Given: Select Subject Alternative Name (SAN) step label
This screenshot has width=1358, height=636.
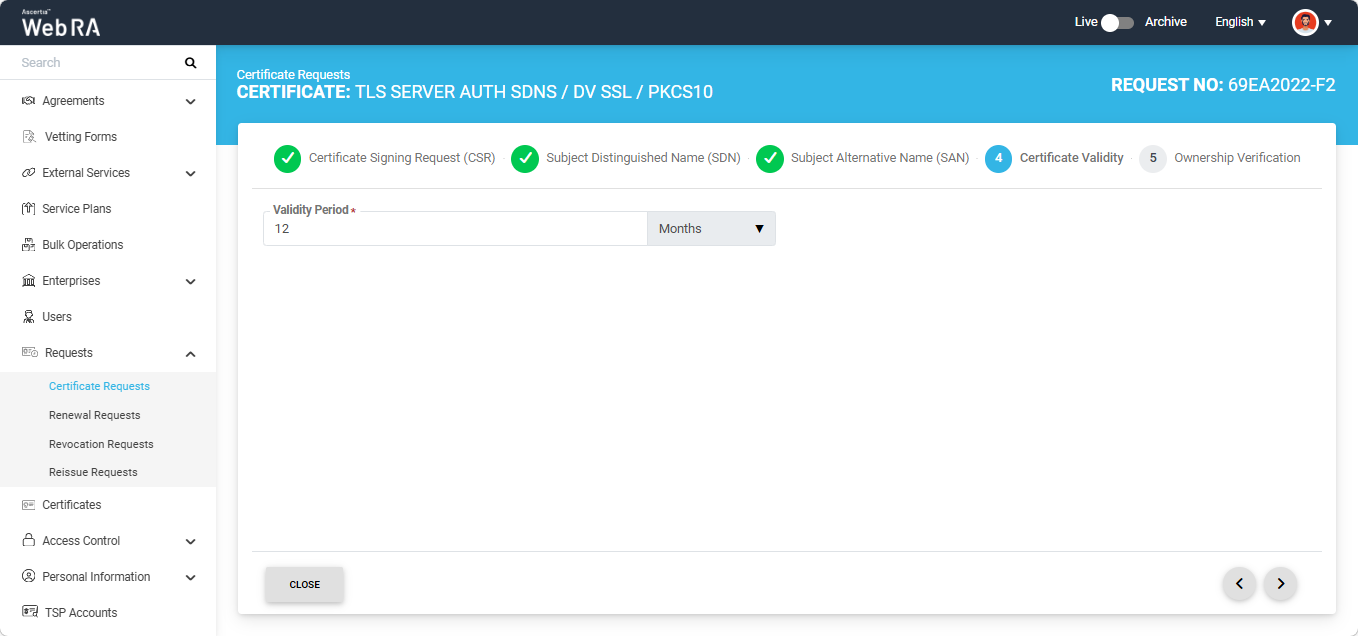Looking at the screenshot, I should (x=880, y=158).
